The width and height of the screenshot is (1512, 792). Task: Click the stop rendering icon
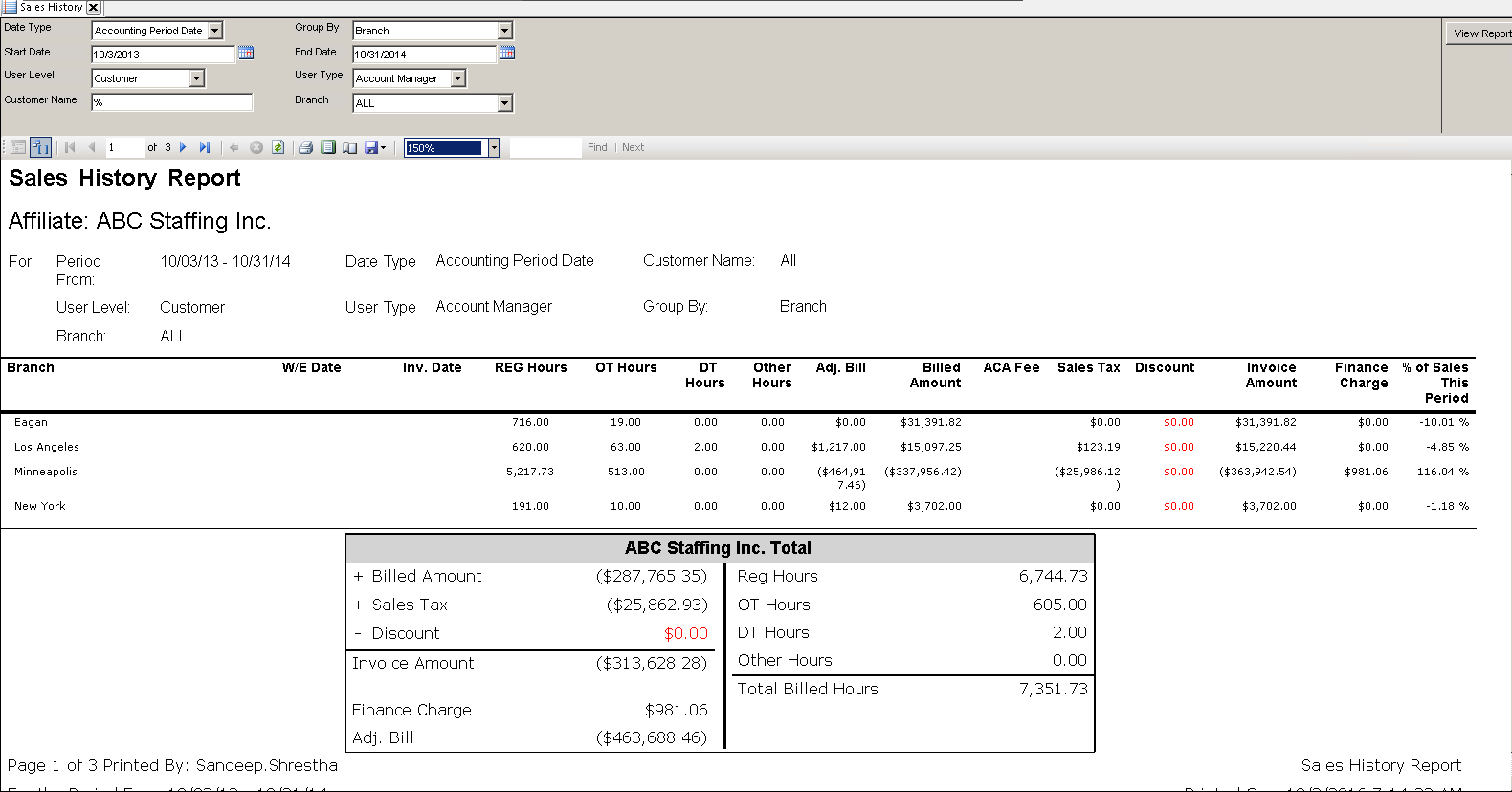(256, 147)
